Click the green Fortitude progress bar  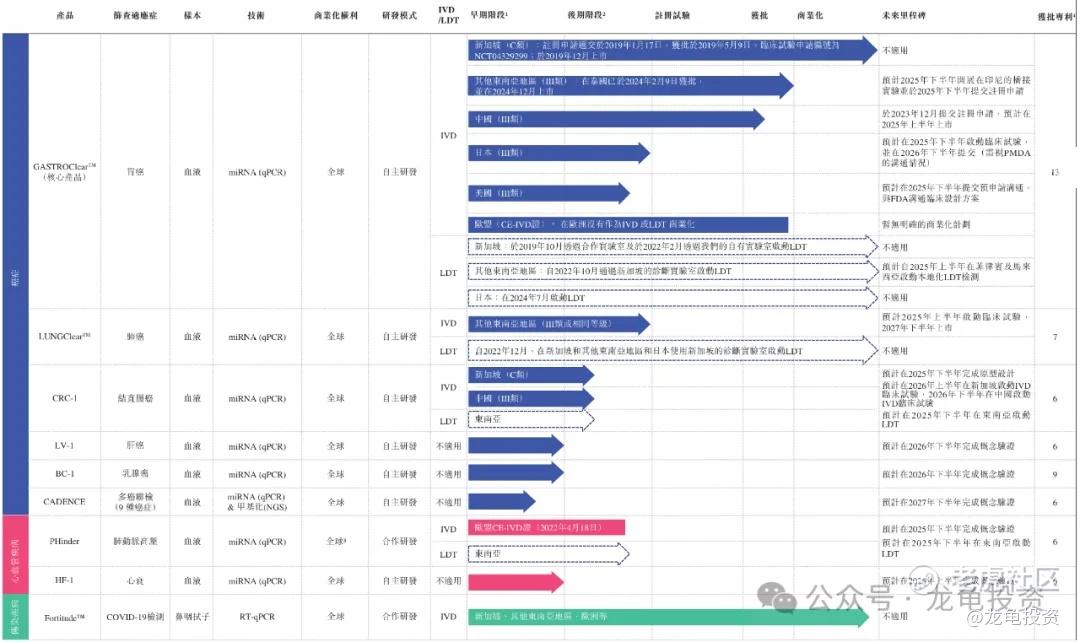point(668,617)
